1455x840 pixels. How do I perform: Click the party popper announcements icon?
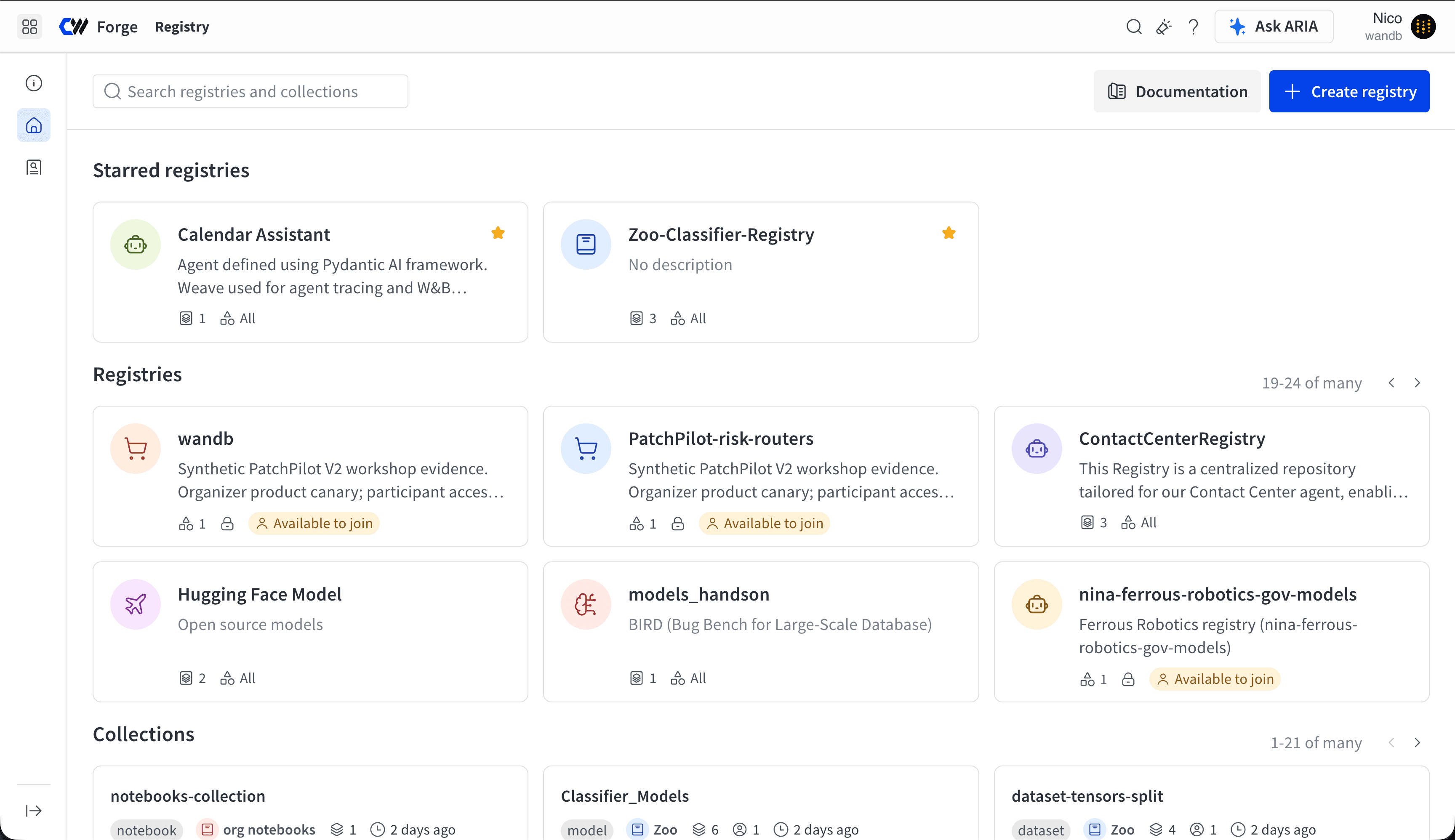point(1164,27)
